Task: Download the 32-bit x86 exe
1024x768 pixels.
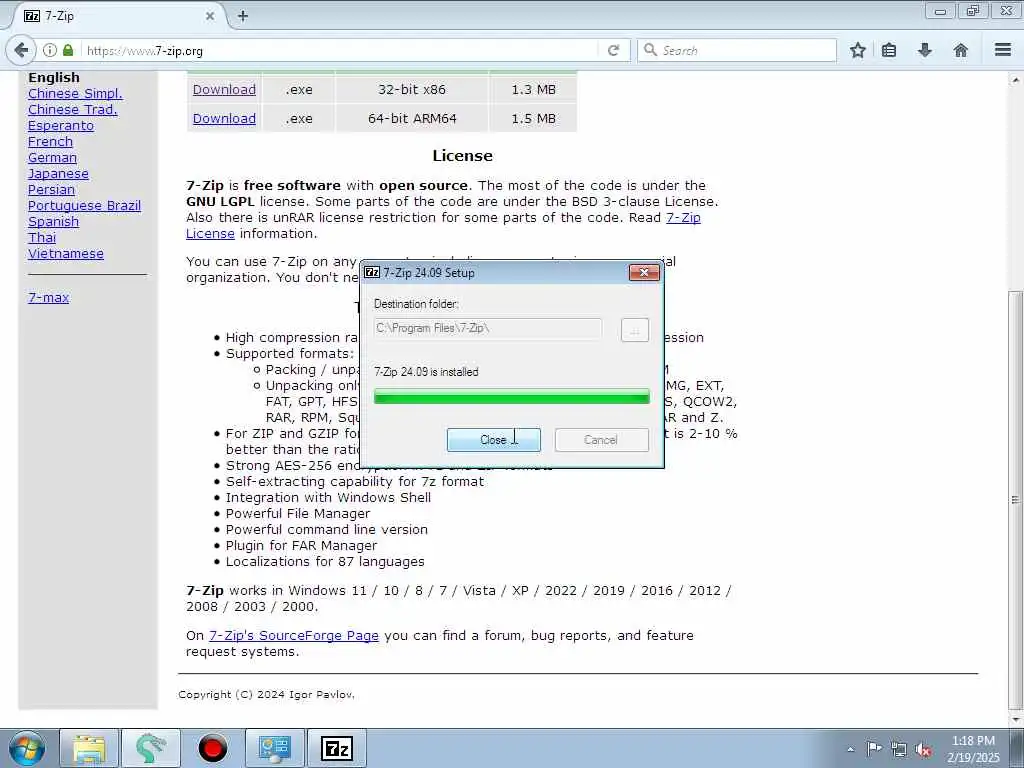Action: [224, 89]
